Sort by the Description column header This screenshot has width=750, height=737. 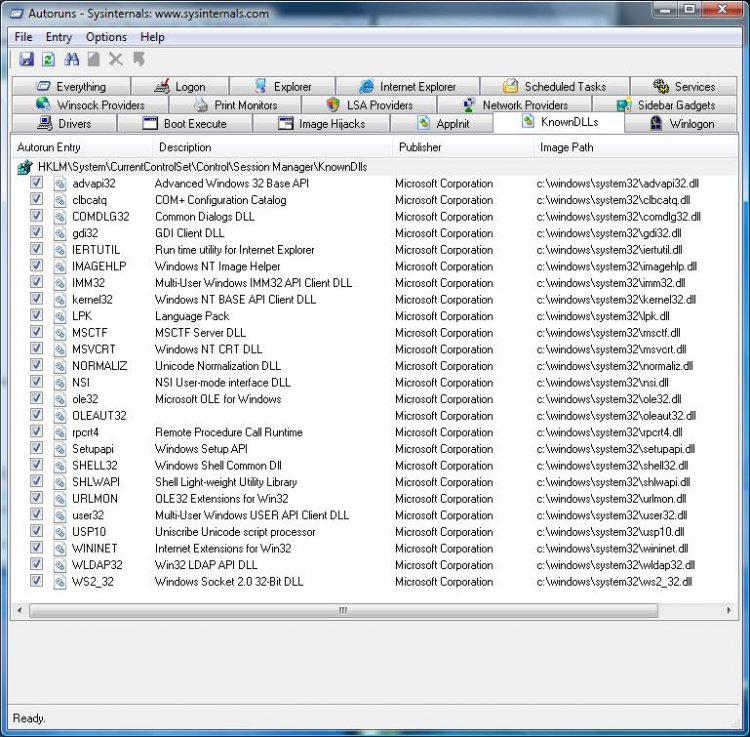[x=272, y=147]
